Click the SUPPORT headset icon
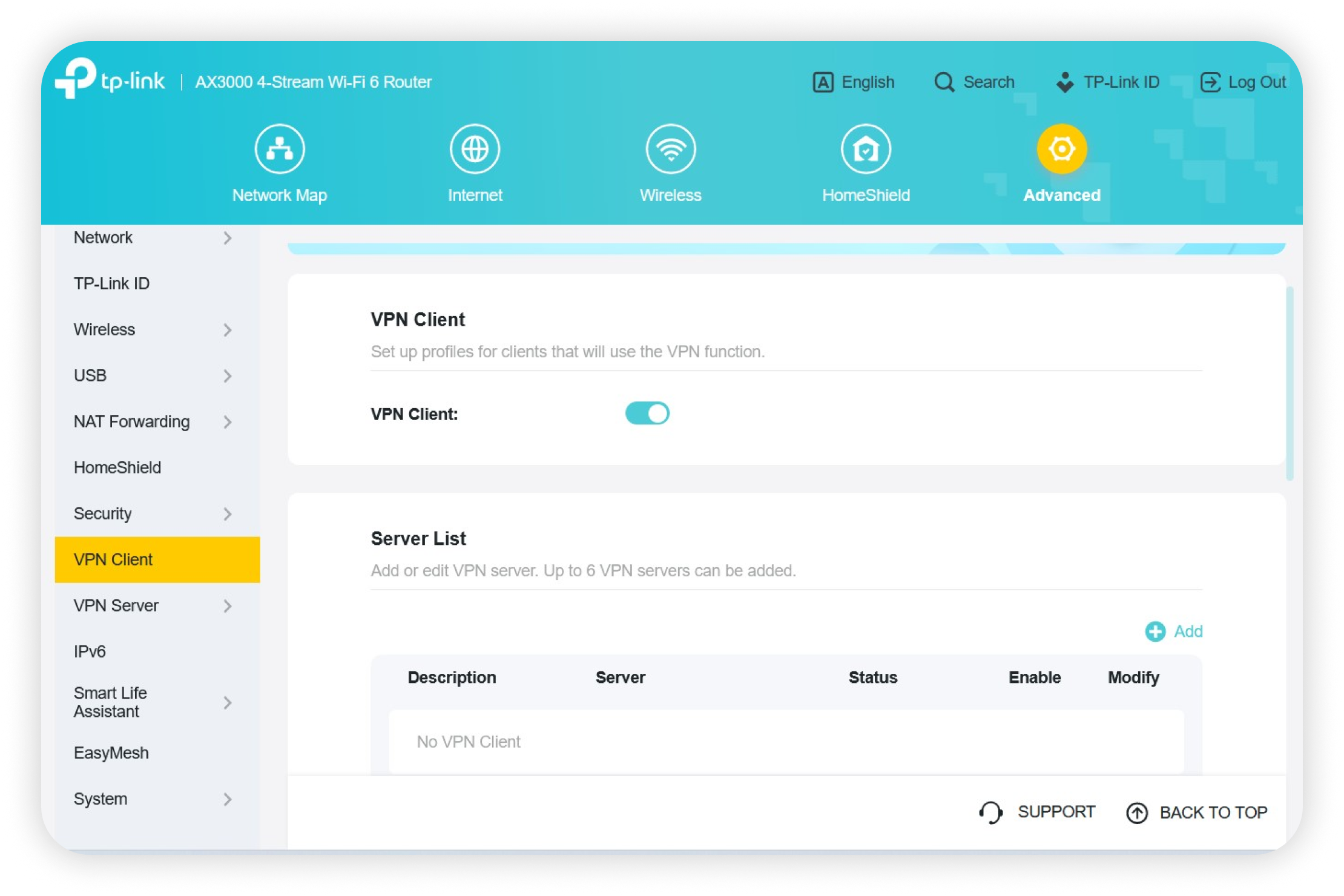The width and height of the screenshot is (1344, 896). pyautogui.click(x=991, y=812)
